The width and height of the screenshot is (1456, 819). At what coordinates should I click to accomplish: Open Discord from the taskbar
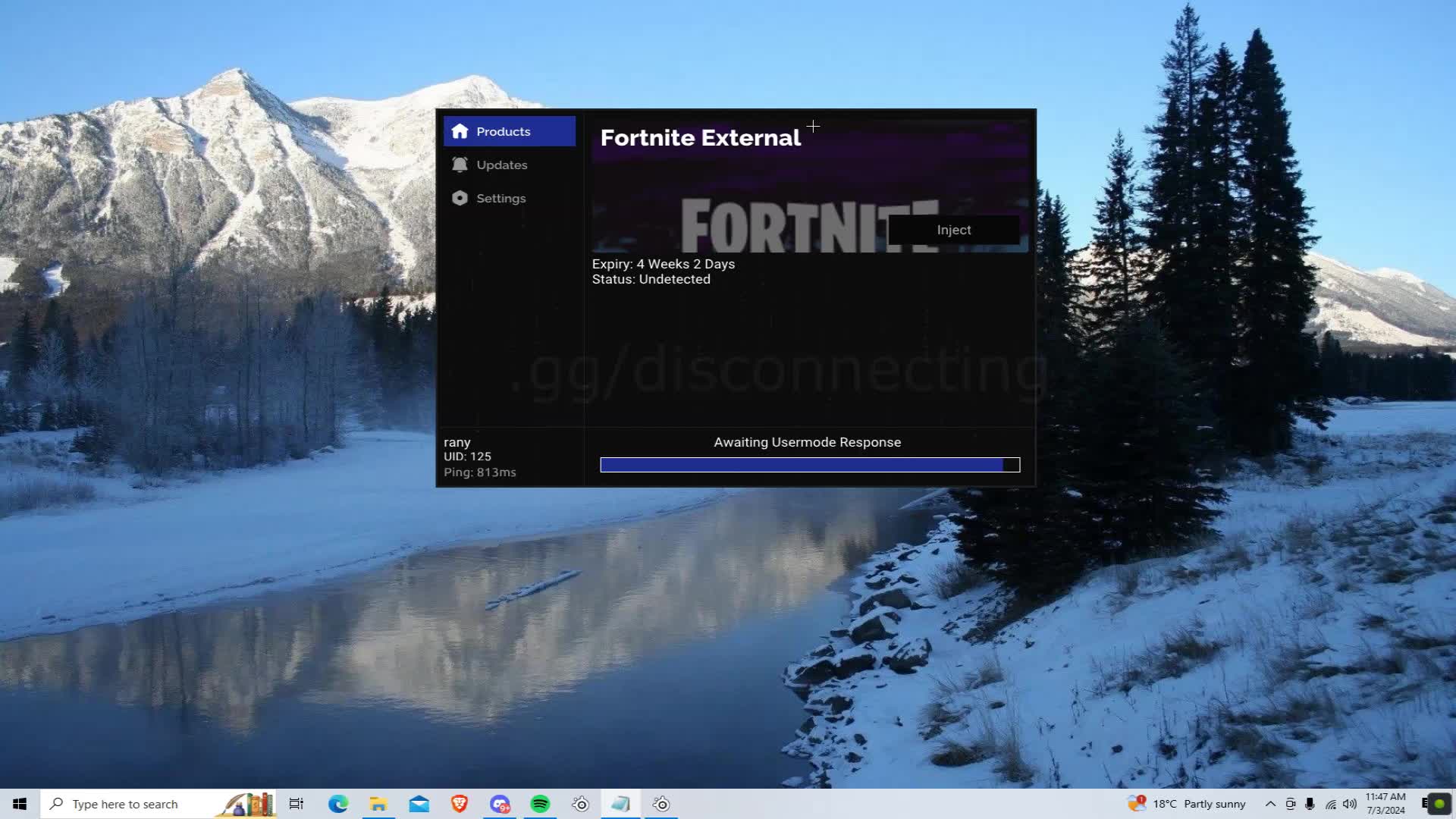tap(500, 804)
